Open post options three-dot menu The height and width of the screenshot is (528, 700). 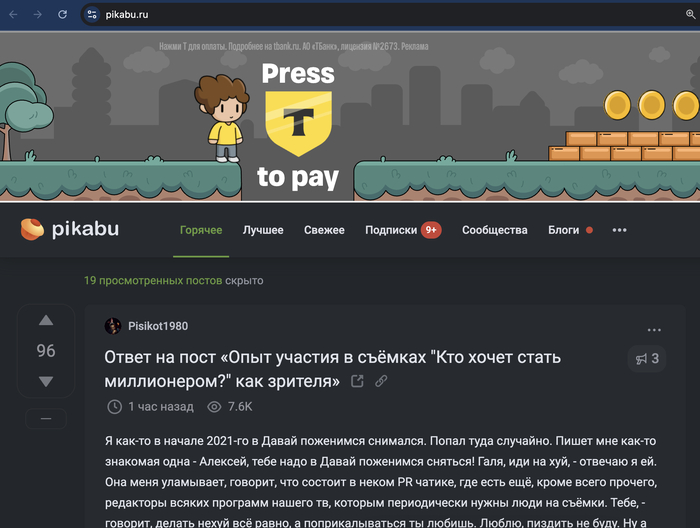click(x=654, y=330)
